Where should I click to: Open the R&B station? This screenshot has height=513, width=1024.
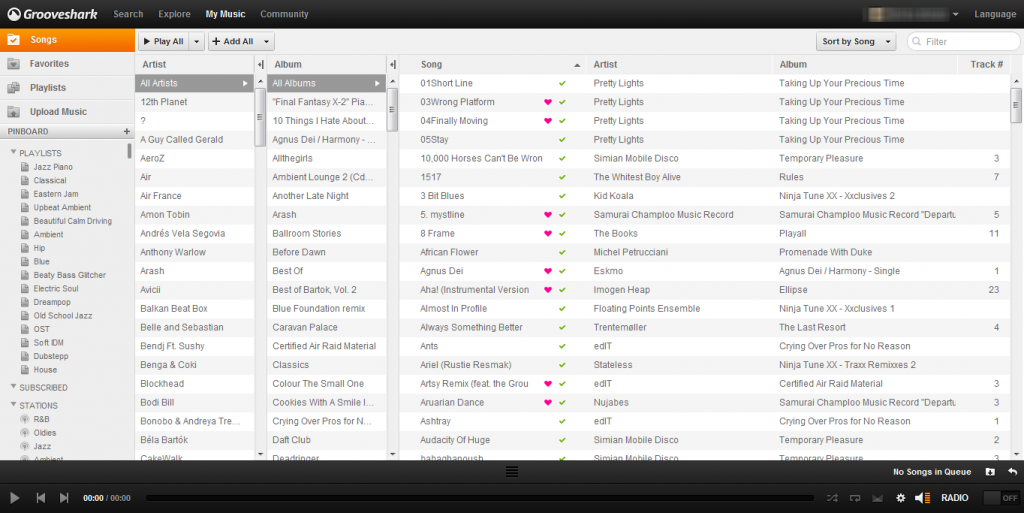41,419
